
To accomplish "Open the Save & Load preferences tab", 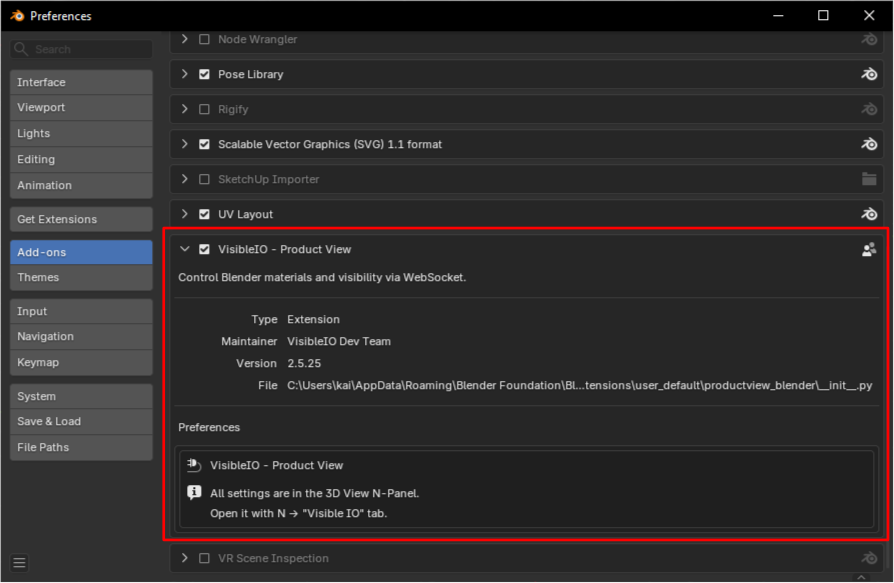I will pos(81,422).
